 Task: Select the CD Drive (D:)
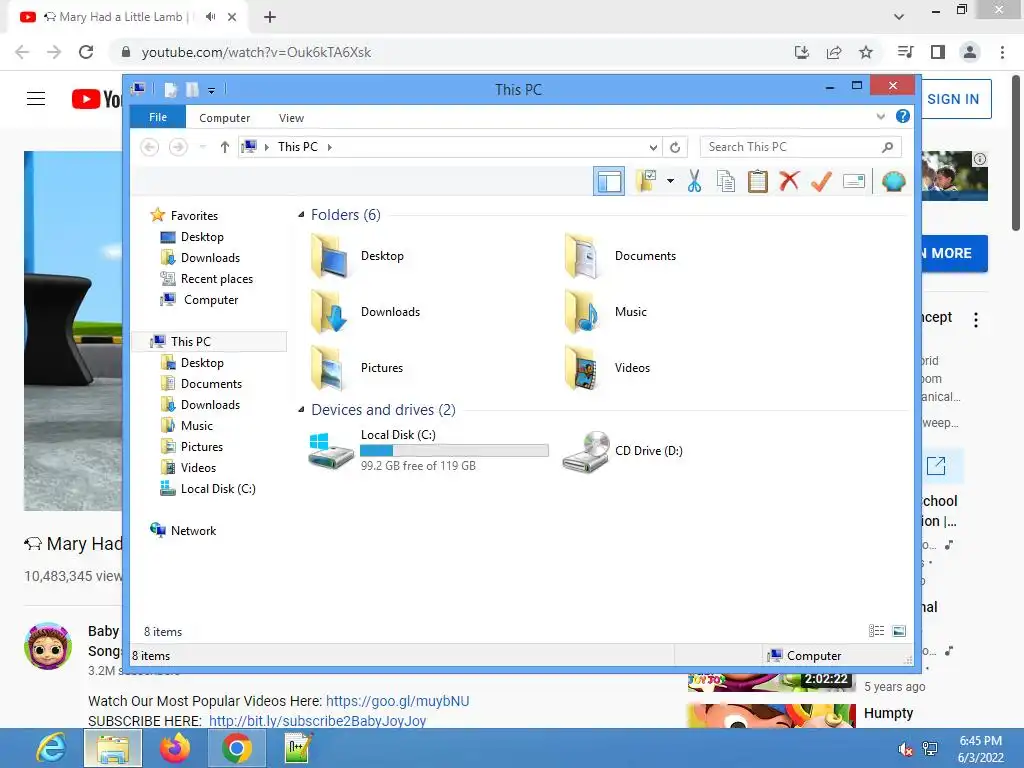(x=622, y=451)
